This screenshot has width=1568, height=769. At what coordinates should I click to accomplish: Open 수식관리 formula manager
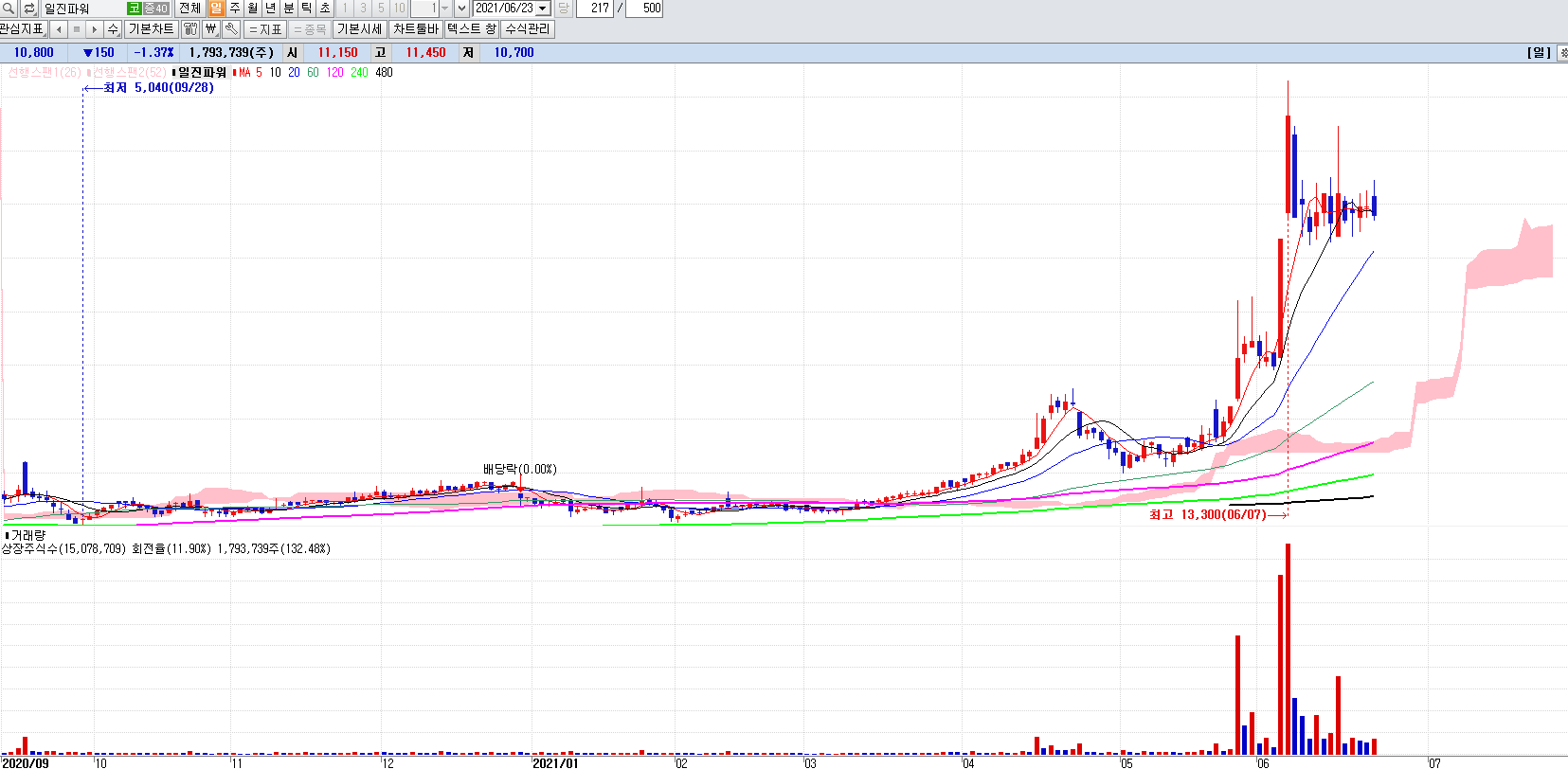point(528,29)
